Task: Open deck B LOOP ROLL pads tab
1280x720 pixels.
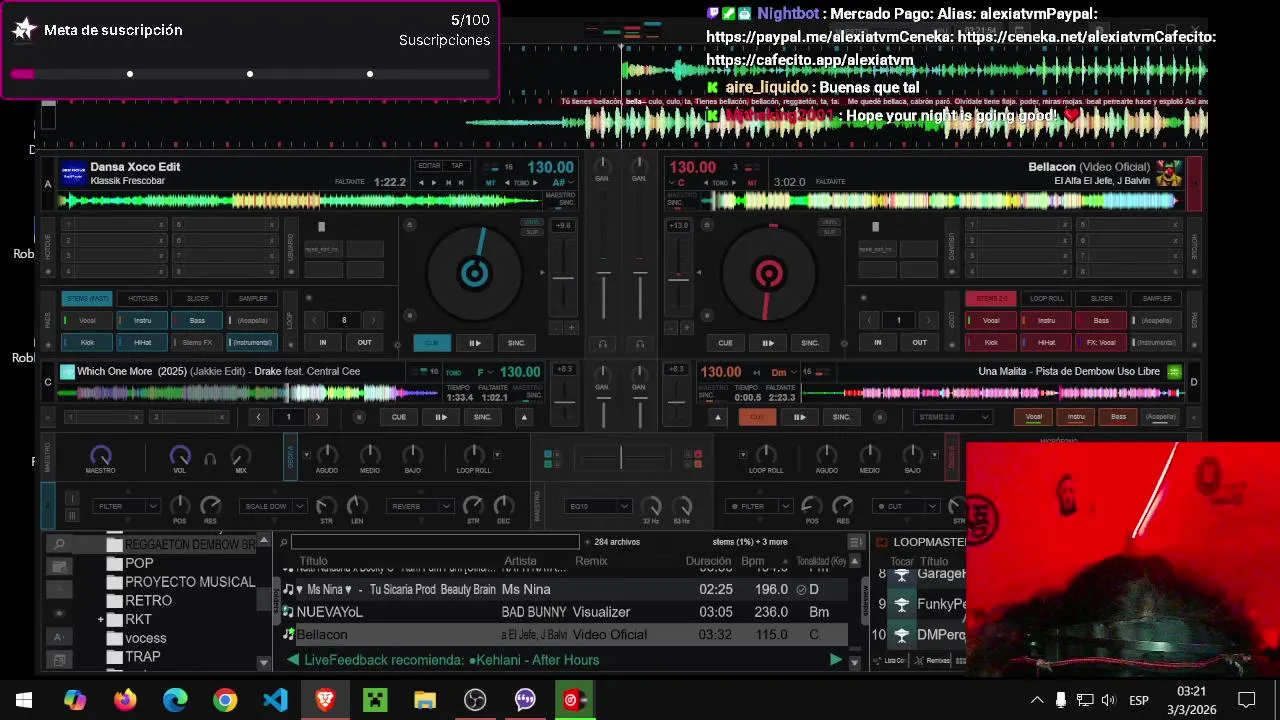Action: click(x=1047, y=298)
